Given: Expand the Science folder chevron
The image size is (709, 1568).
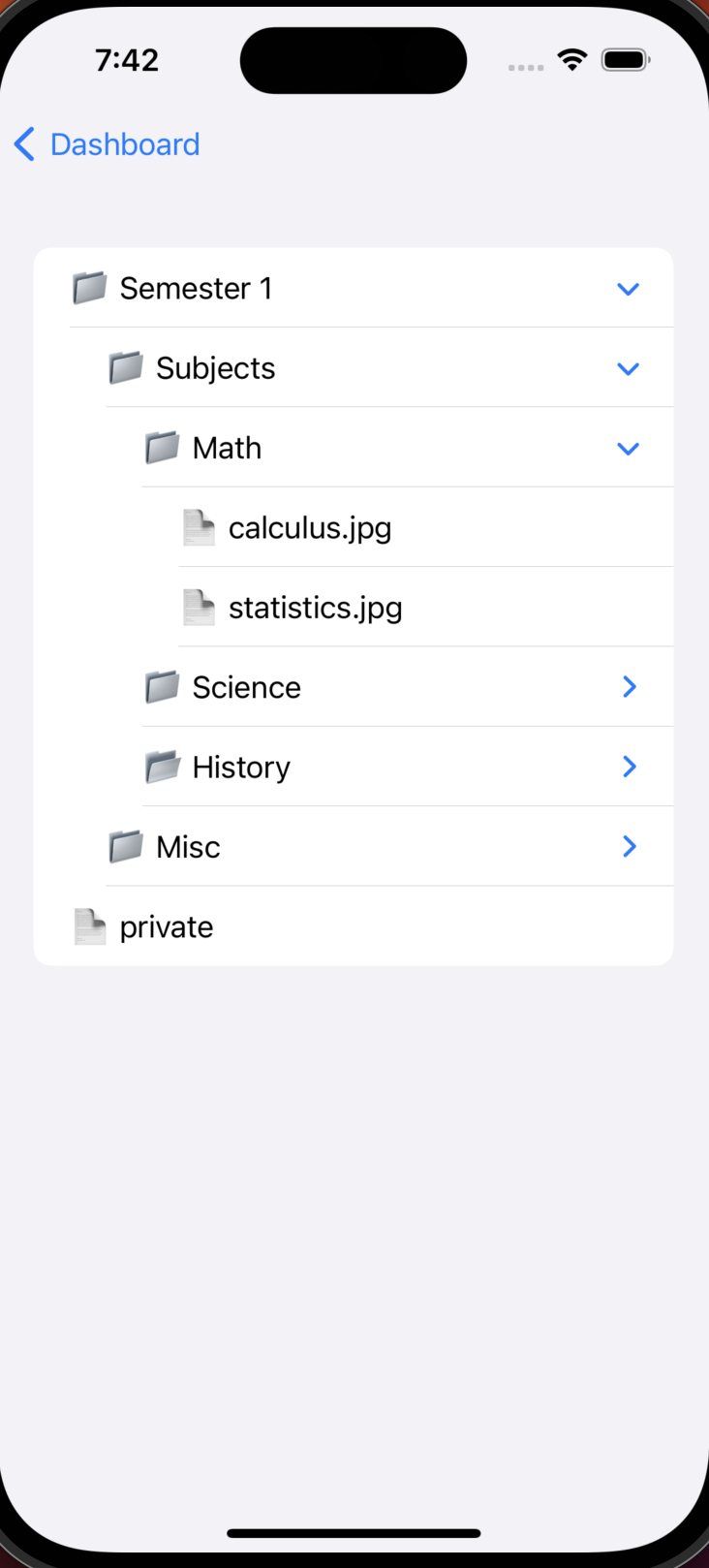Looking at the screenshot, I should 630,687.
